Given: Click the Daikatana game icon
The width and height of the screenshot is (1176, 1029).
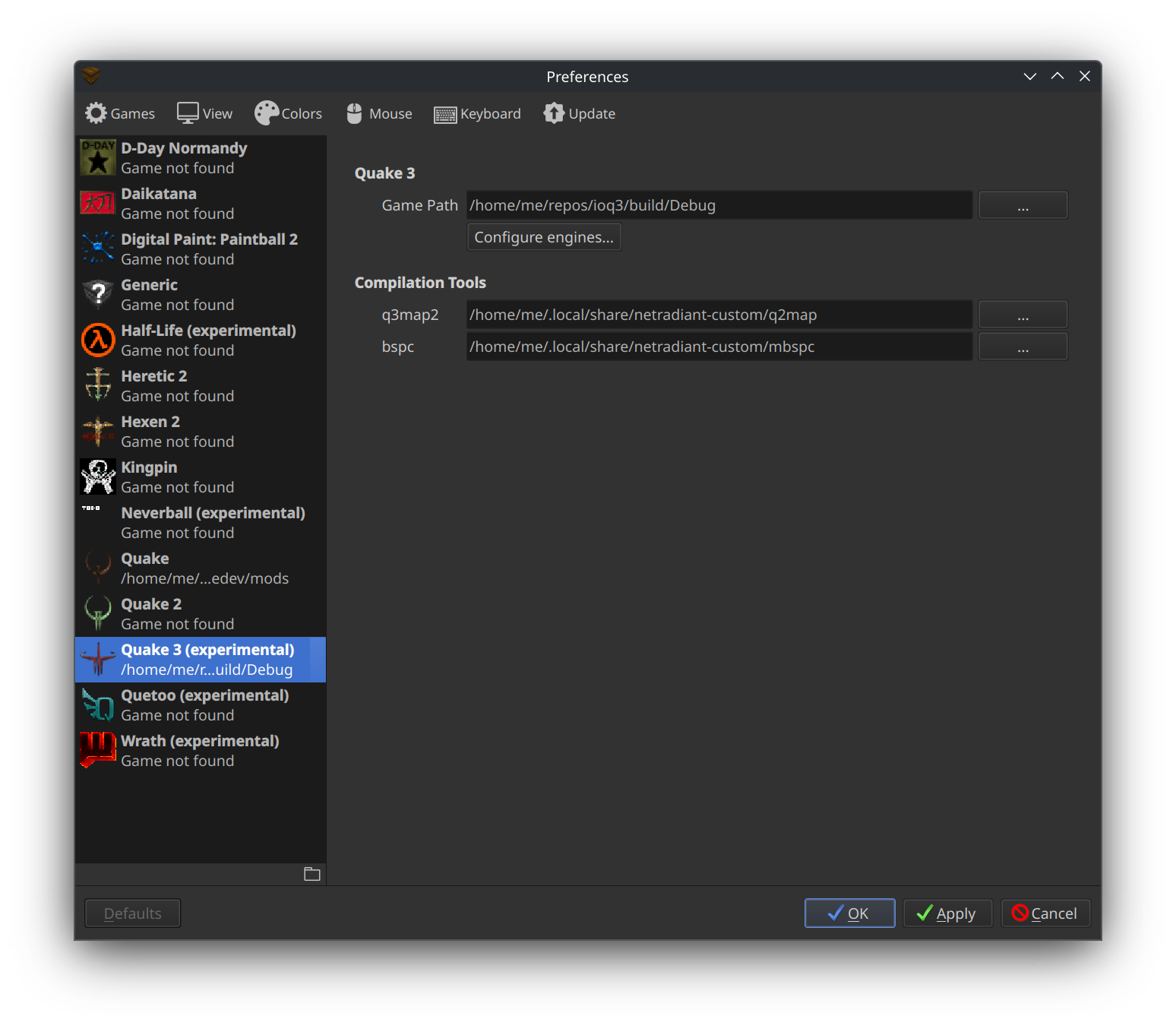Looking at the screenshot, I should [98, 204].
